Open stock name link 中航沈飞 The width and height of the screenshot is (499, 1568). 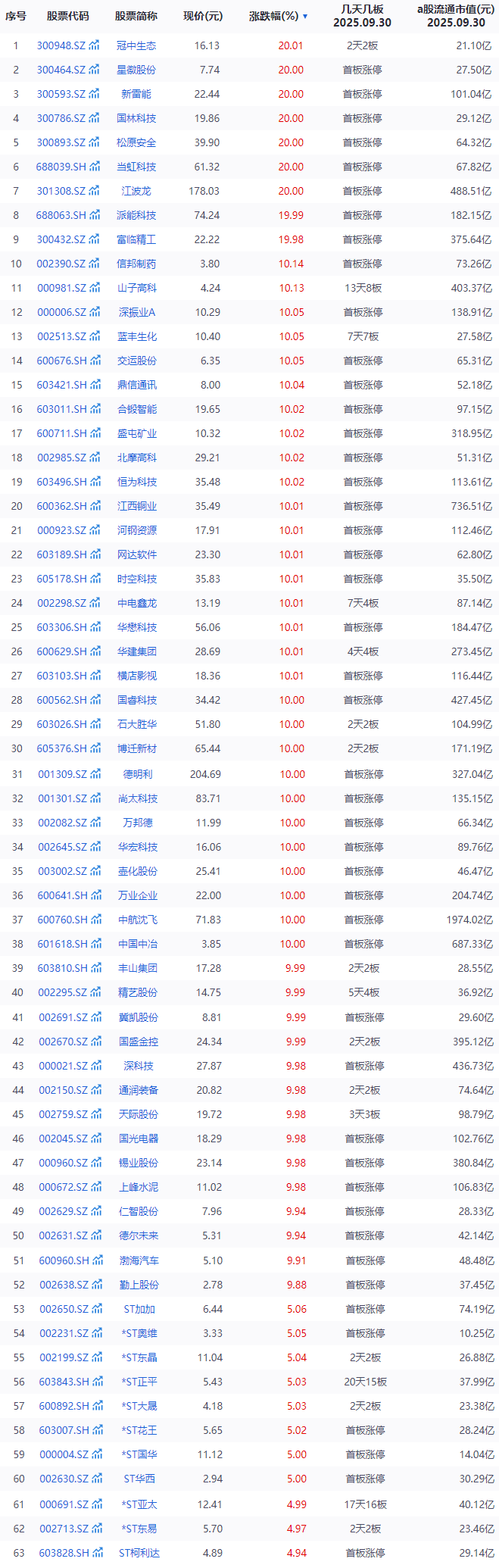[138, 920]
